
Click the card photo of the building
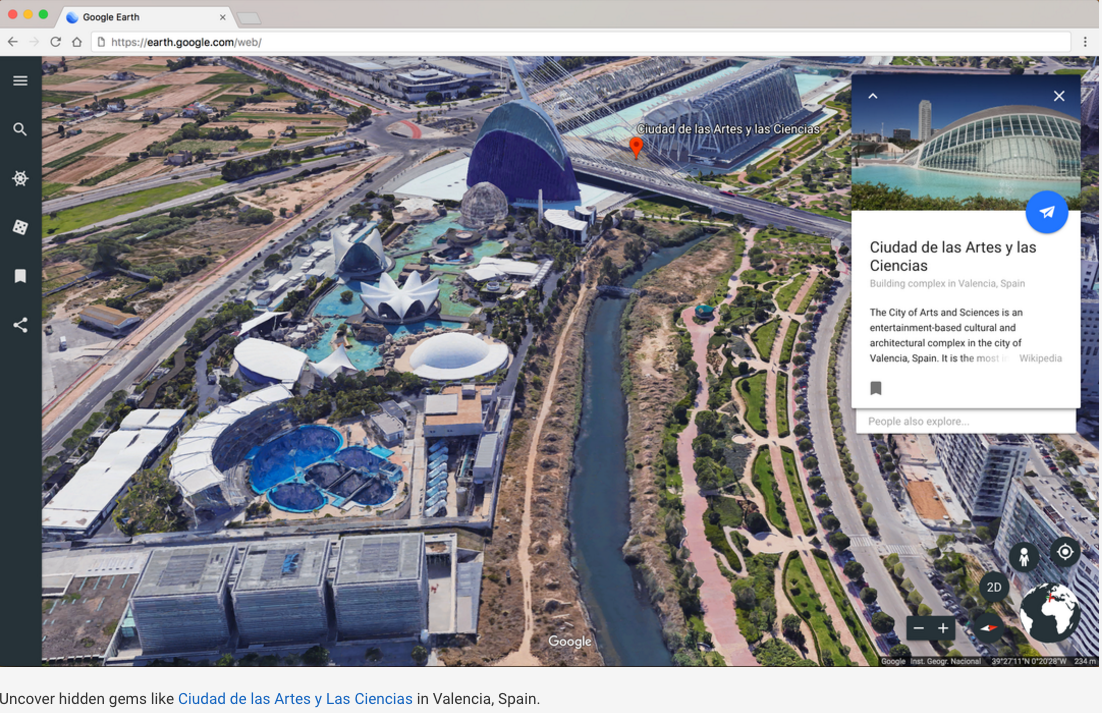click(966, 143)
